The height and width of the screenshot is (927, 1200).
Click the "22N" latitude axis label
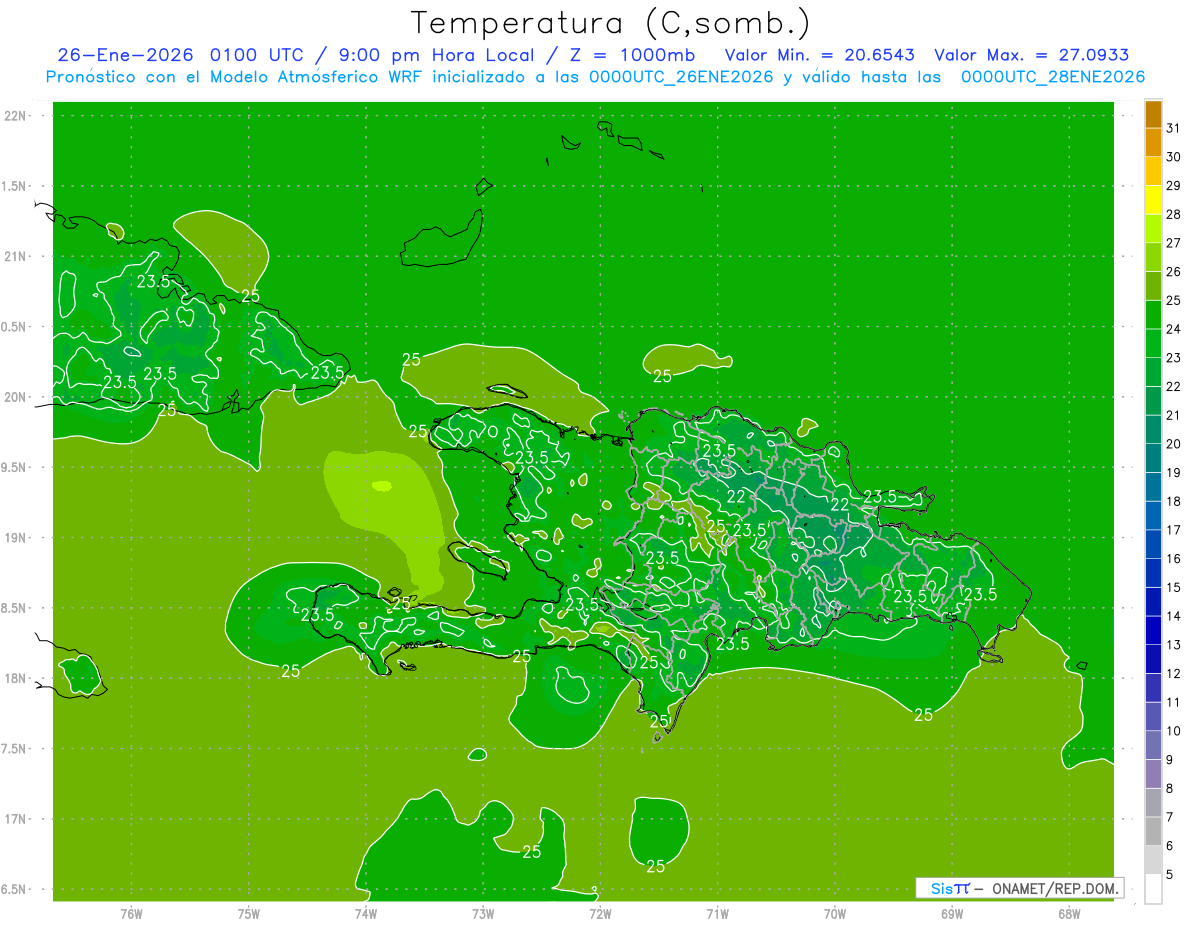[14, 116]
